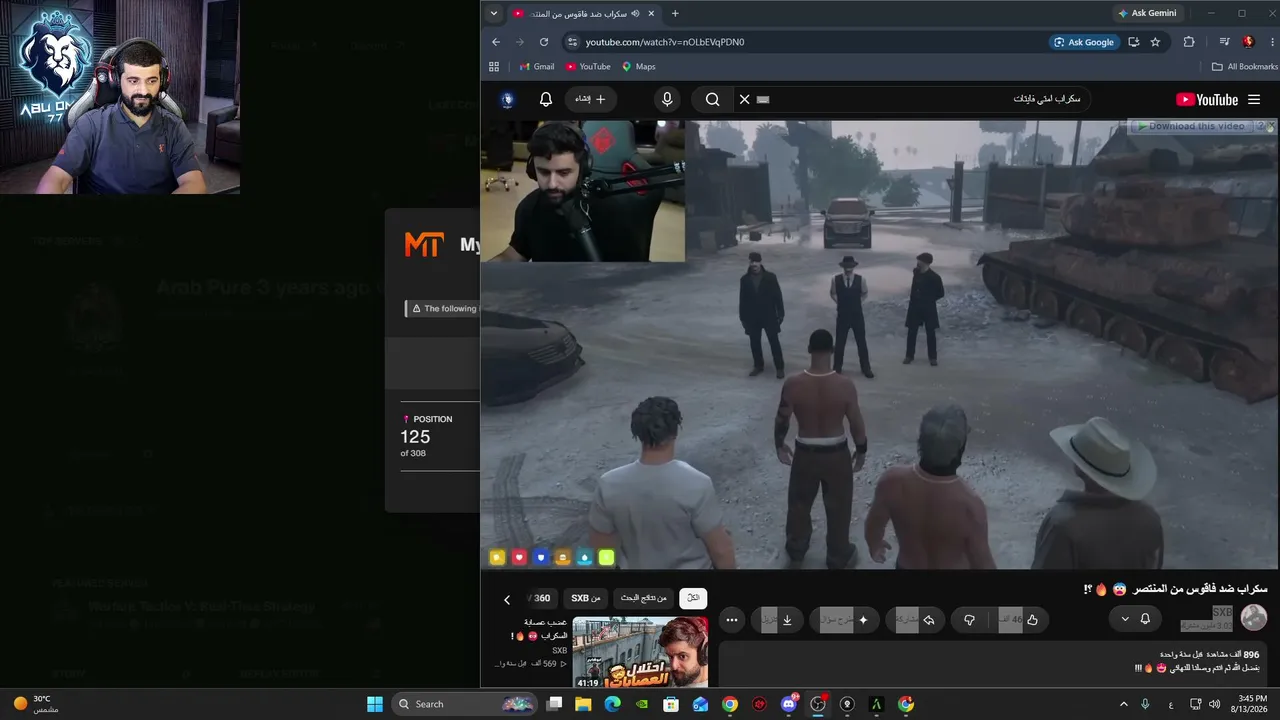
Task: Clear the YouTube search query
Action: (x=744, y=99)
